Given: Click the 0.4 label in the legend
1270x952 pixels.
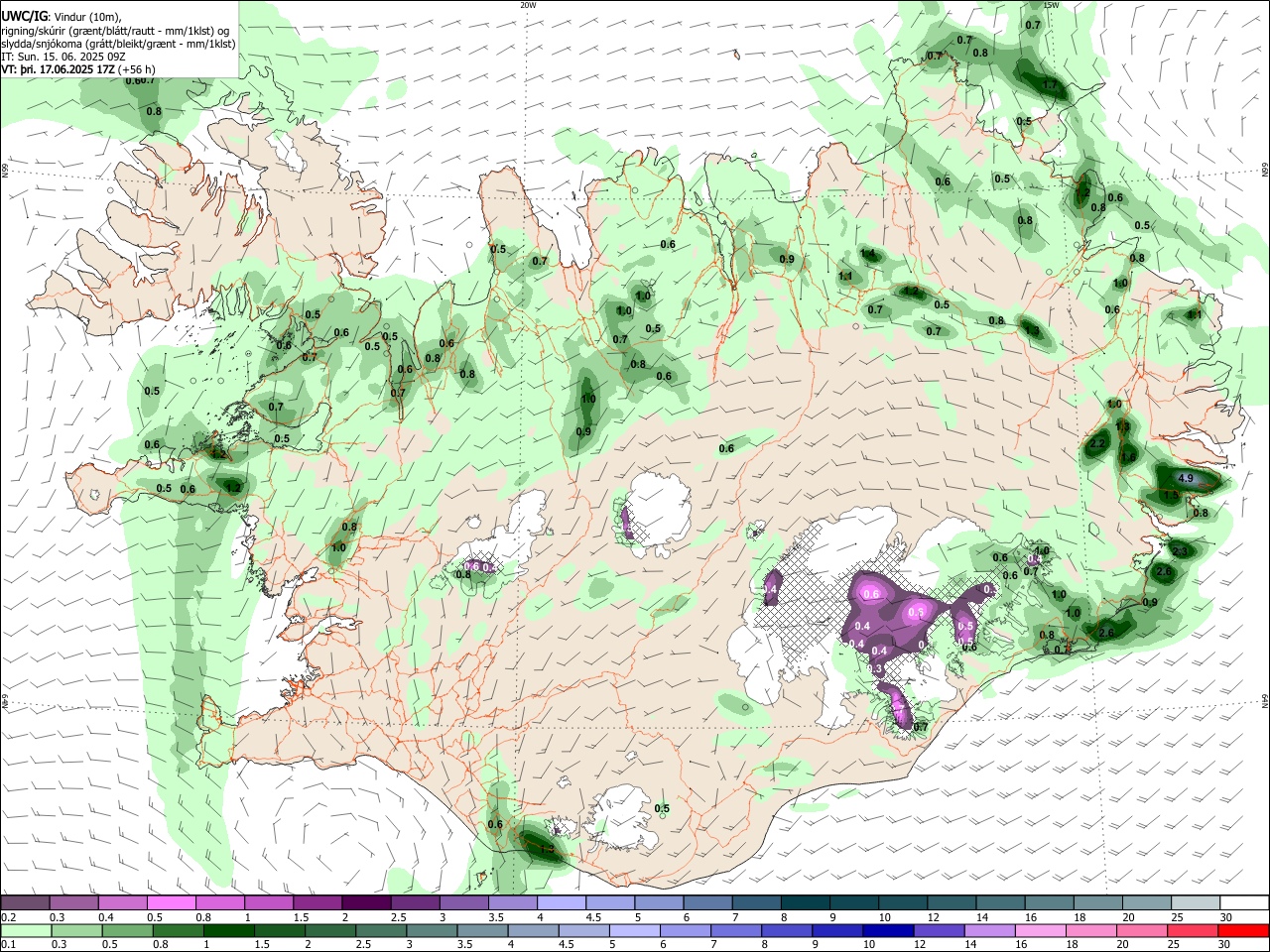Looking at the screenshot, I should coord(106,917).
